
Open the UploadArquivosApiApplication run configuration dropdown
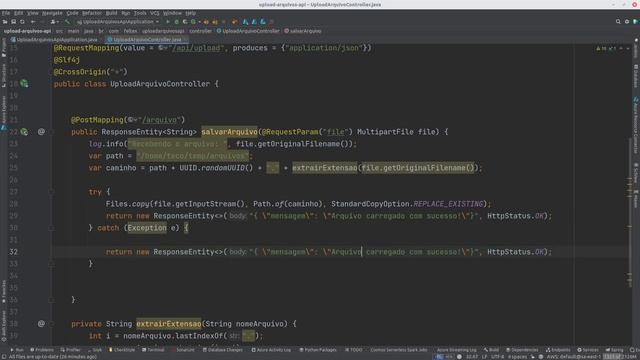tap(118, 22)
